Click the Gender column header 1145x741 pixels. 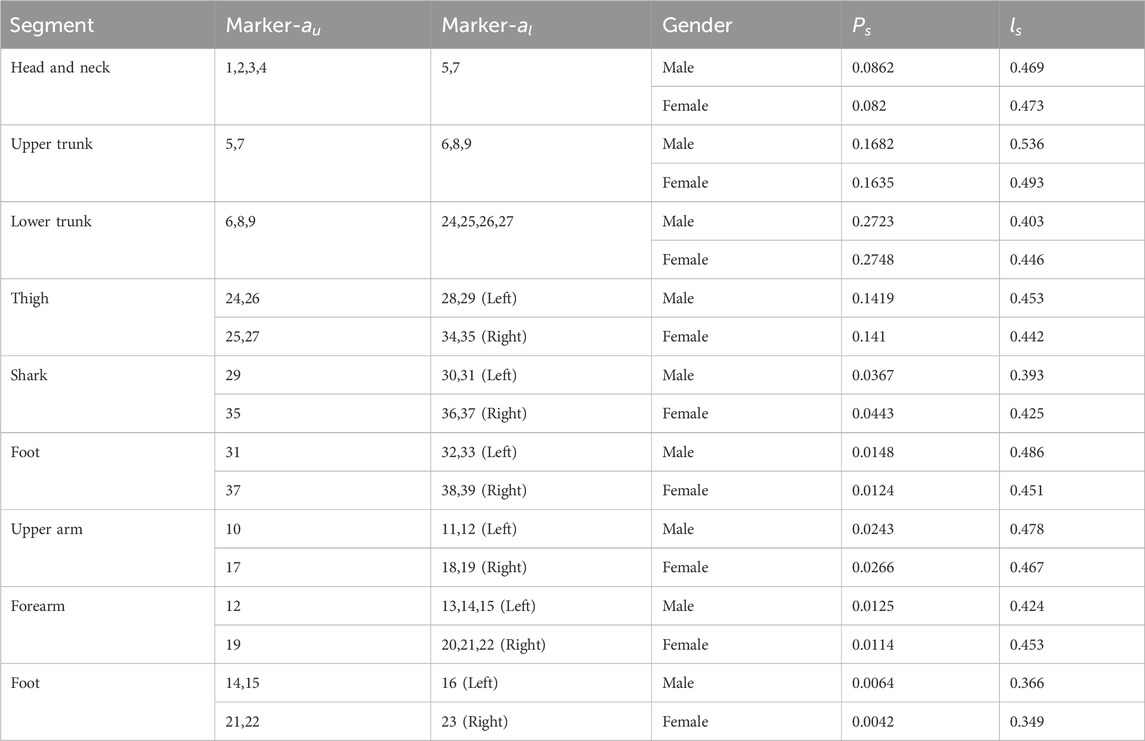click(x=746, y=24)
